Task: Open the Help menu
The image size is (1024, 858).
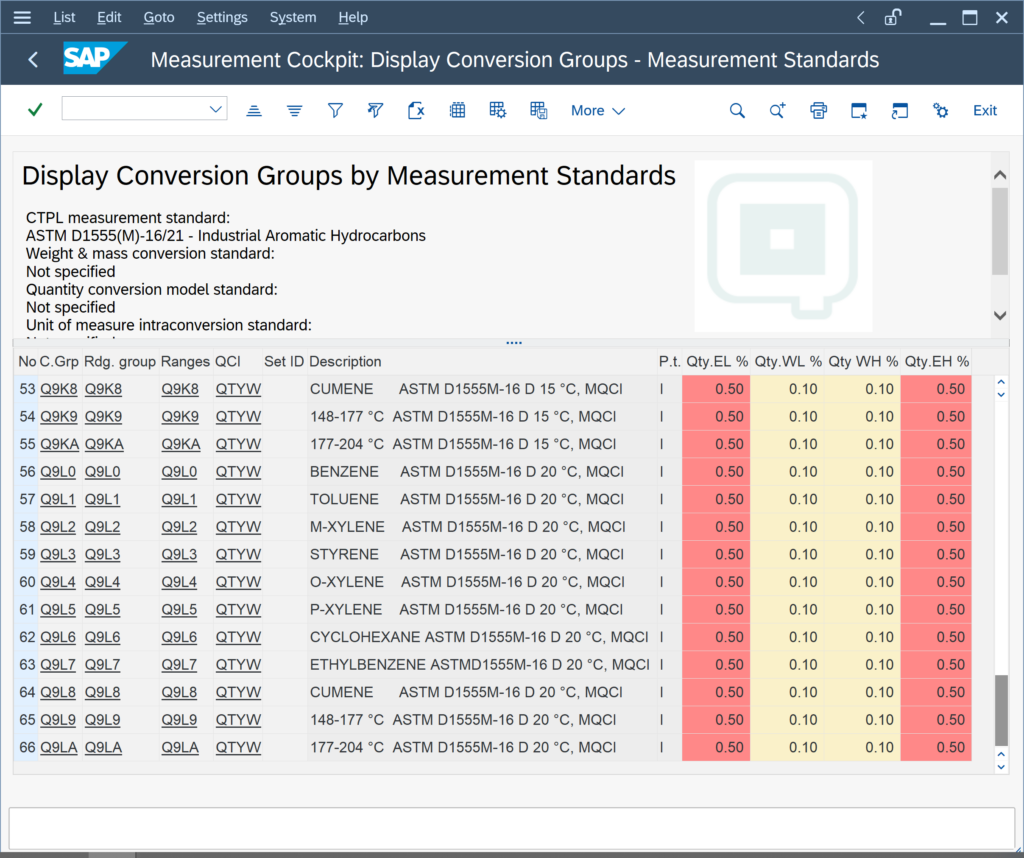Action: (x=353, y=18)
